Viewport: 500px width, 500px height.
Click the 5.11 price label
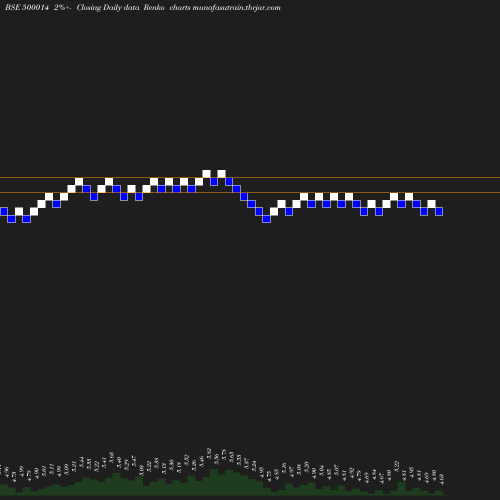51,468
